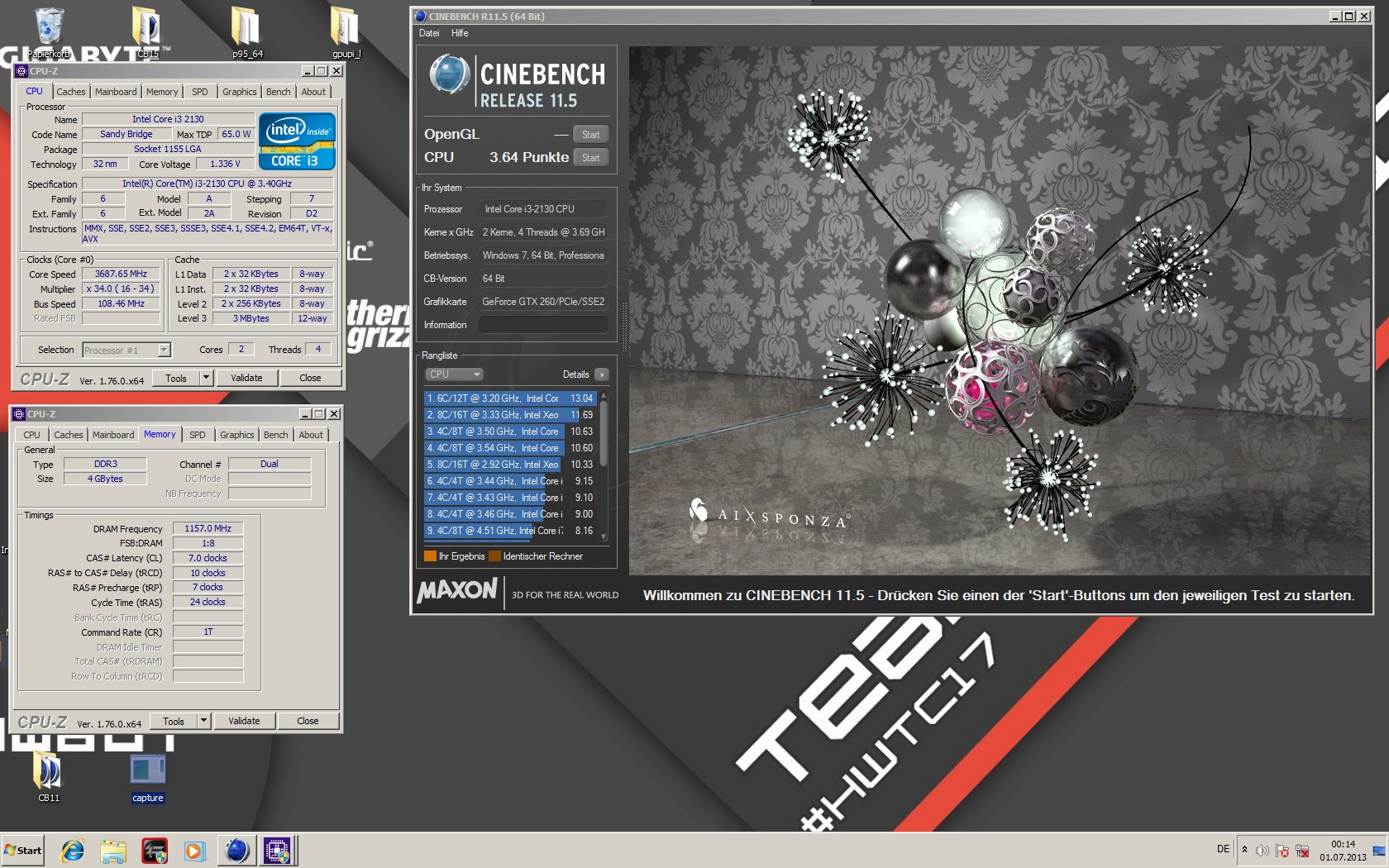Open Tools dropdown arrow in lower CPU-Z
The height and width of the screenshot is (868, 1389).
point(203,721)
